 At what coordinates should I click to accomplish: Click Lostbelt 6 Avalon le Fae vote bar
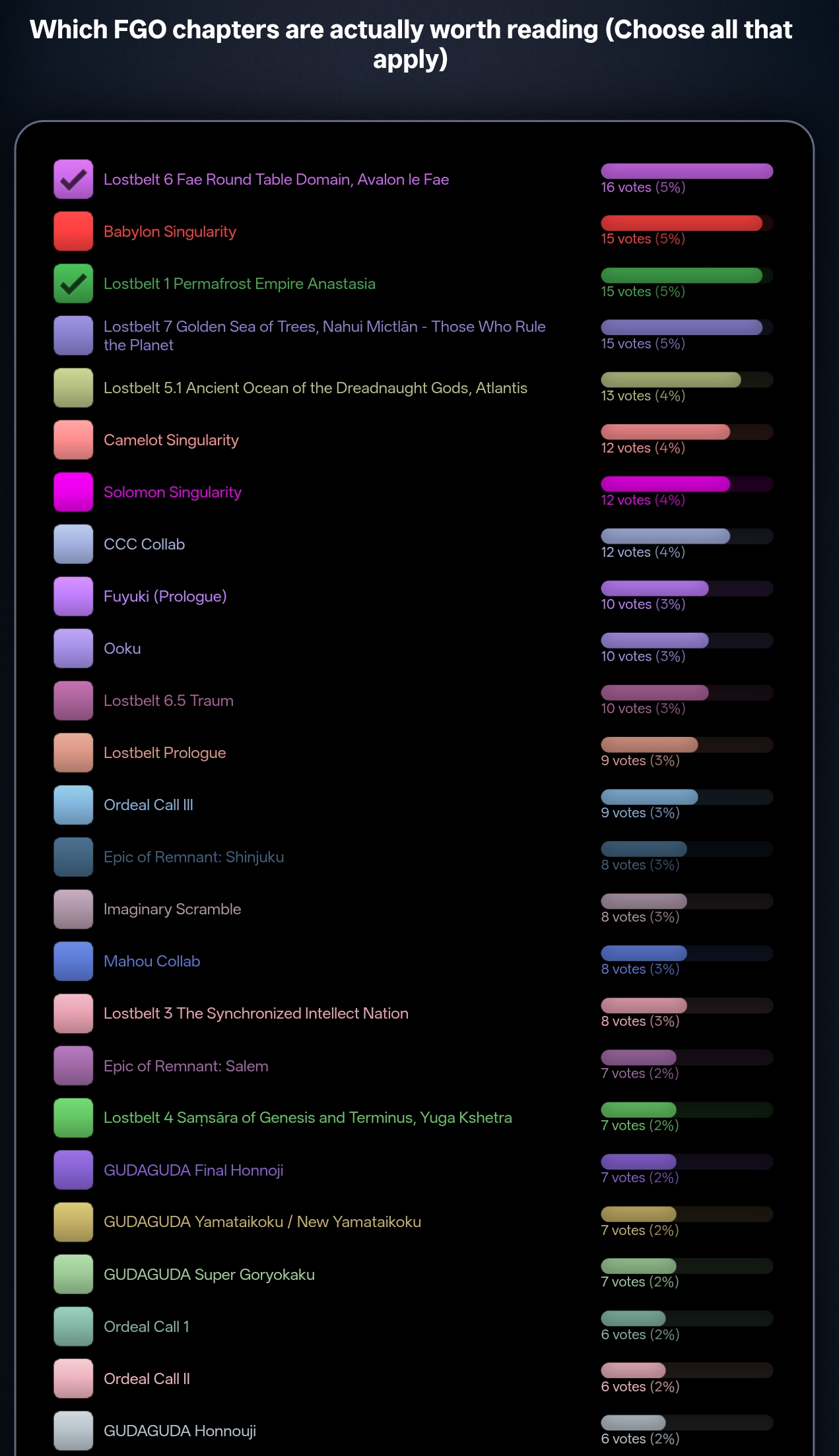coord(687,171)
